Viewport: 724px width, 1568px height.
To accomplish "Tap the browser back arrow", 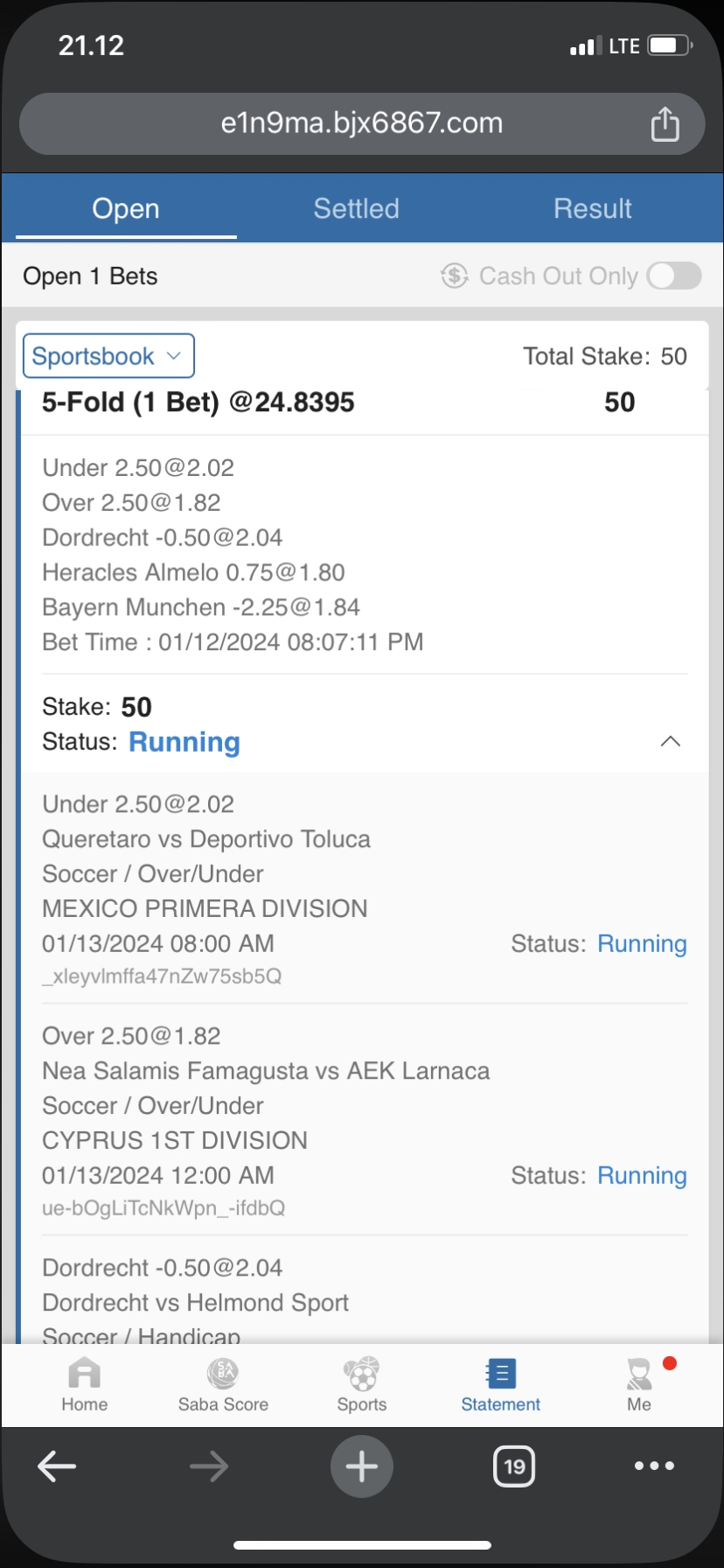I will pos(58,1466).
